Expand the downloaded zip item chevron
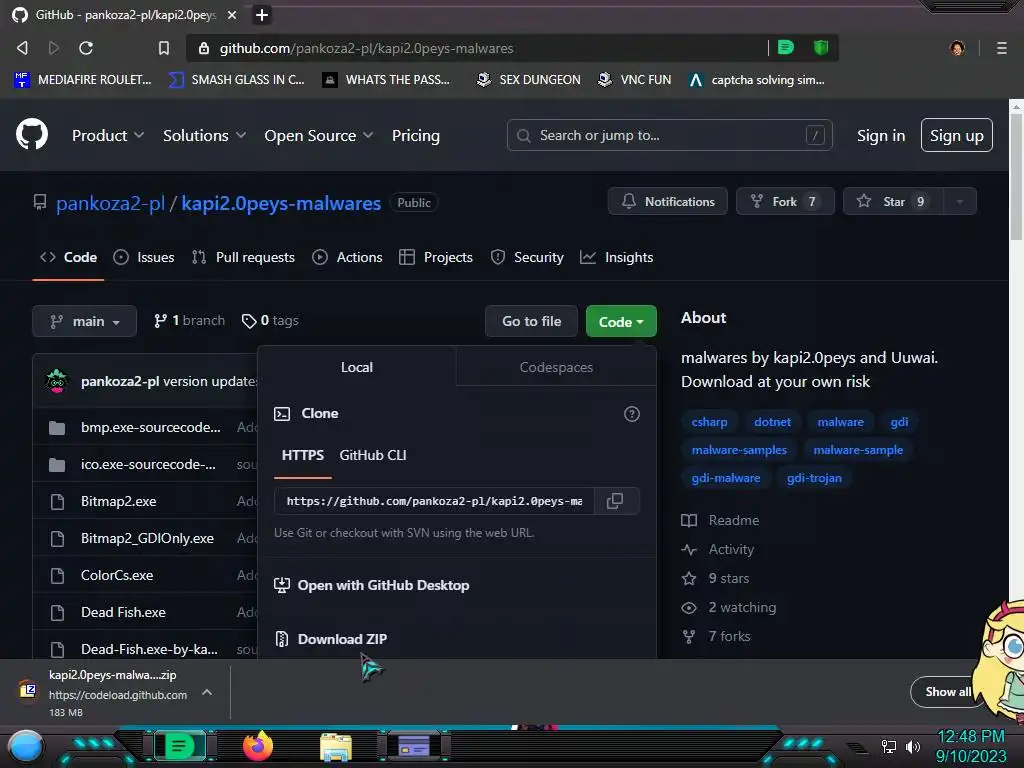This screenshot has width=1024, height=768. (x=206, y=692)
